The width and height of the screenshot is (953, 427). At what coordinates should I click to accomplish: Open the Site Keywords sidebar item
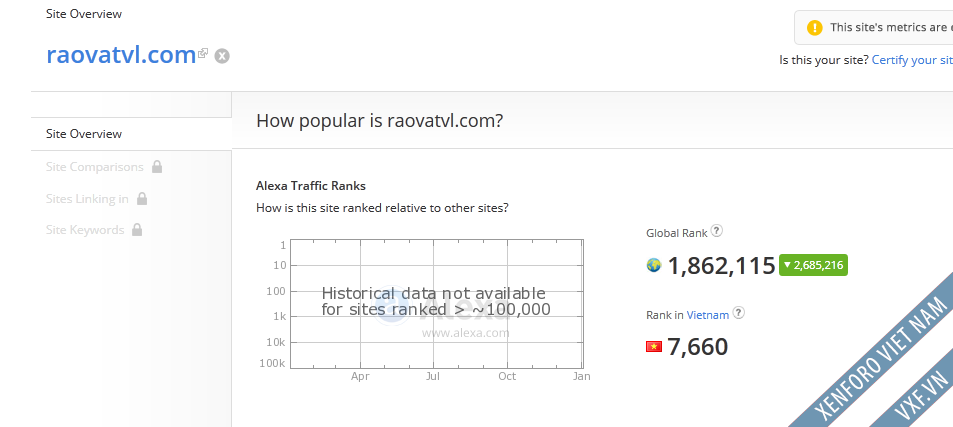click(x=85, y=230)
